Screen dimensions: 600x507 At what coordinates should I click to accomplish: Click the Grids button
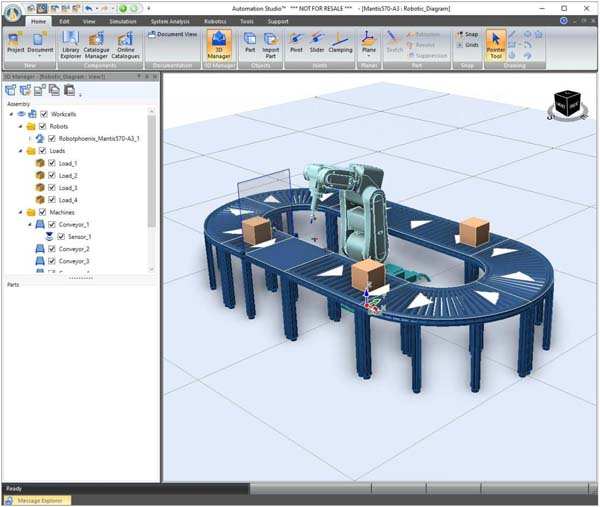point(467,45)
